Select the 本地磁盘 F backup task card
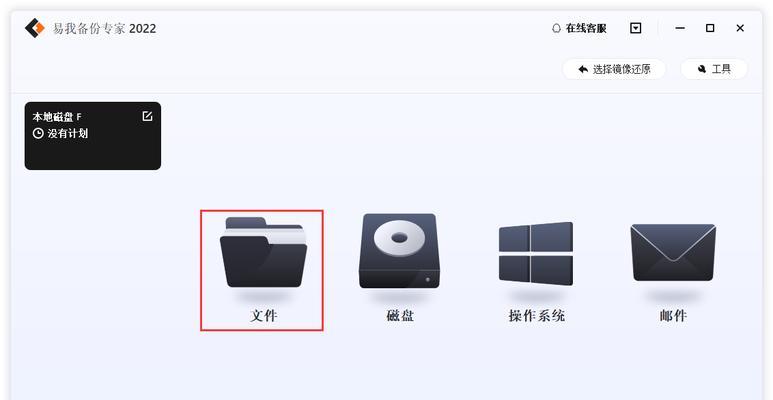 [93, 136]
